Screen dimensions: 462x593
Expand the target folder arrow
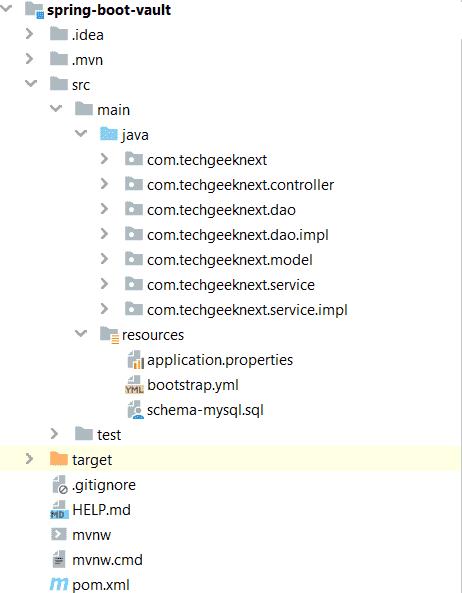29,459
